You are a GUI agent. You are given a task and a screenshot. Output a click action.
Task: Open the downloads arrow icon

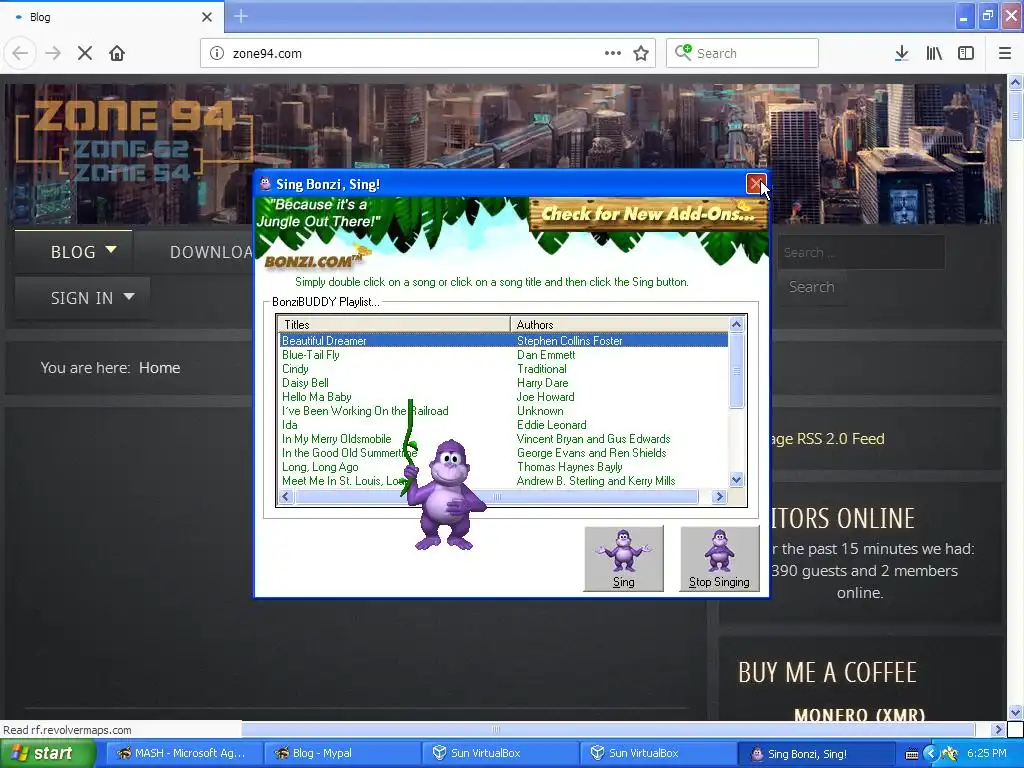902,54
